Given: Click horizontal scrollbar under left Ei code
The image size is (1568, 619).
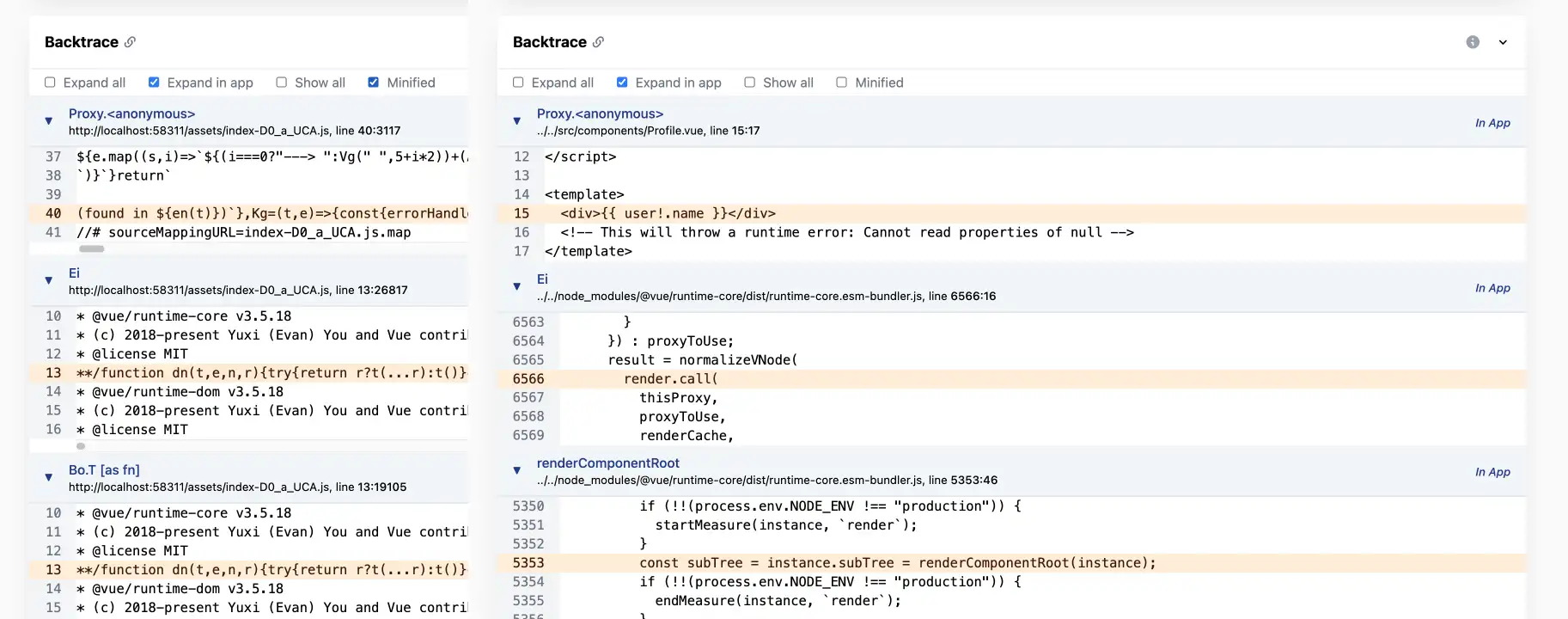Looking at the screenshot, I should pos(81,446).
